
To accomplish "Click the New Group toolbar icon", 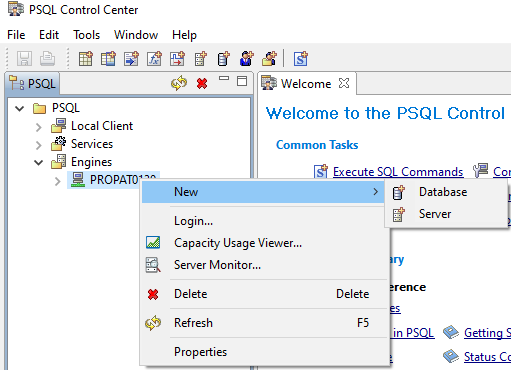I will pyautogui.click(x=269, y=59).
